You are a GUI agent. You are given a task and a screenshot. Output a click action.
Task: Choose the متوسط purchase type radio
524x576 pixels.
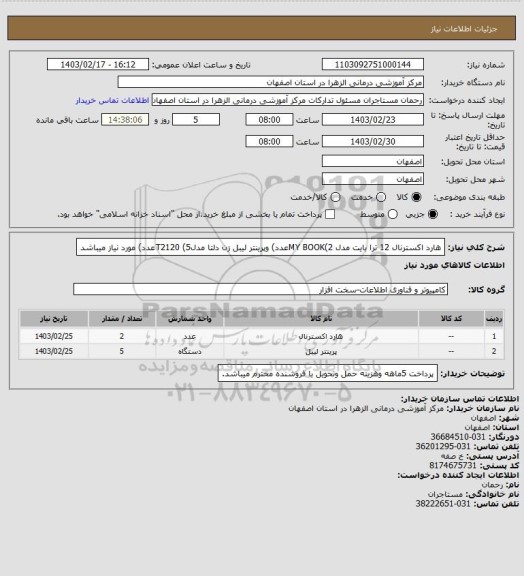coord(393,214)
